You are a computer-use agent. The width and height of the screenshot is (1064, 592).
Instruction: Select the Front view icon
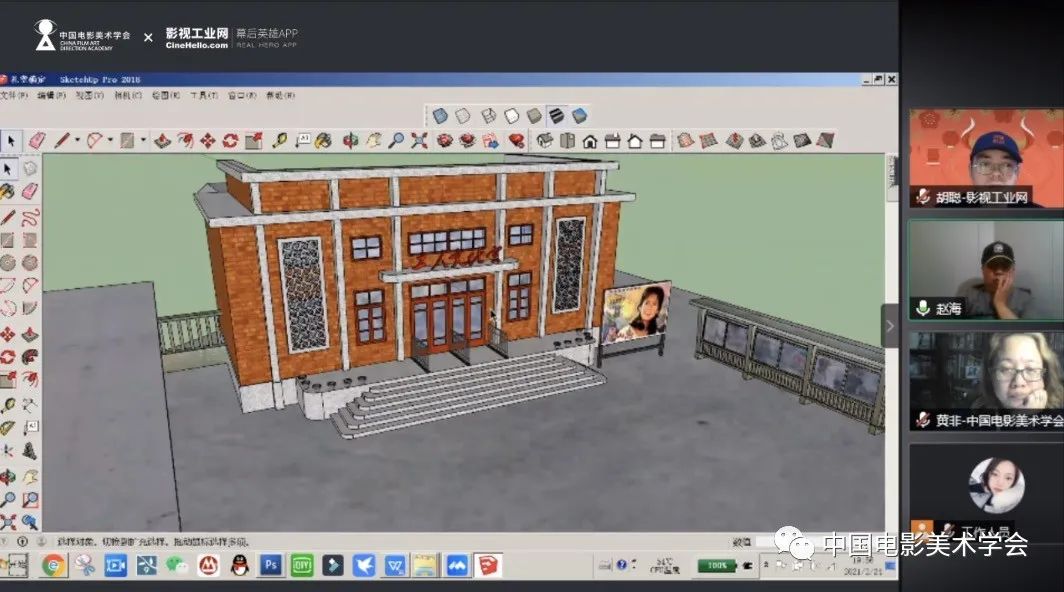pyautogui.click(x=590, y=141)
